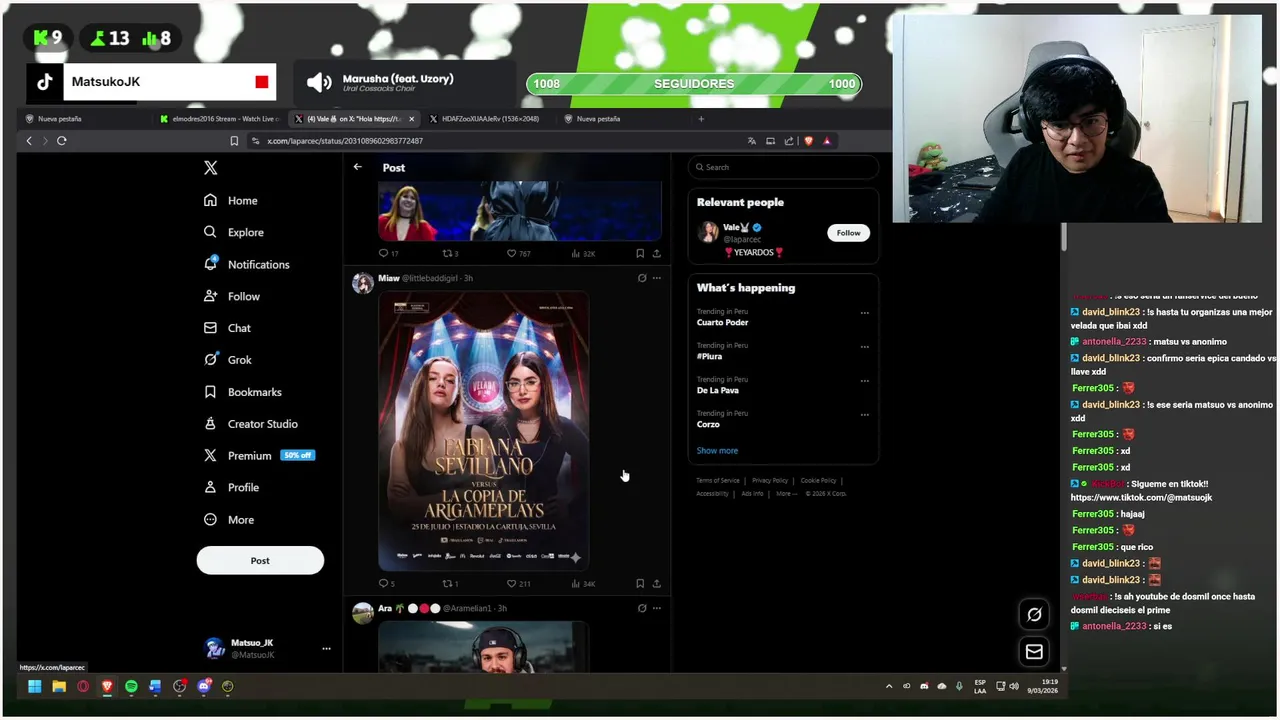1280x720 pixels.
Task: Repost the post with 3 reposts
Action: pos(448,253)
